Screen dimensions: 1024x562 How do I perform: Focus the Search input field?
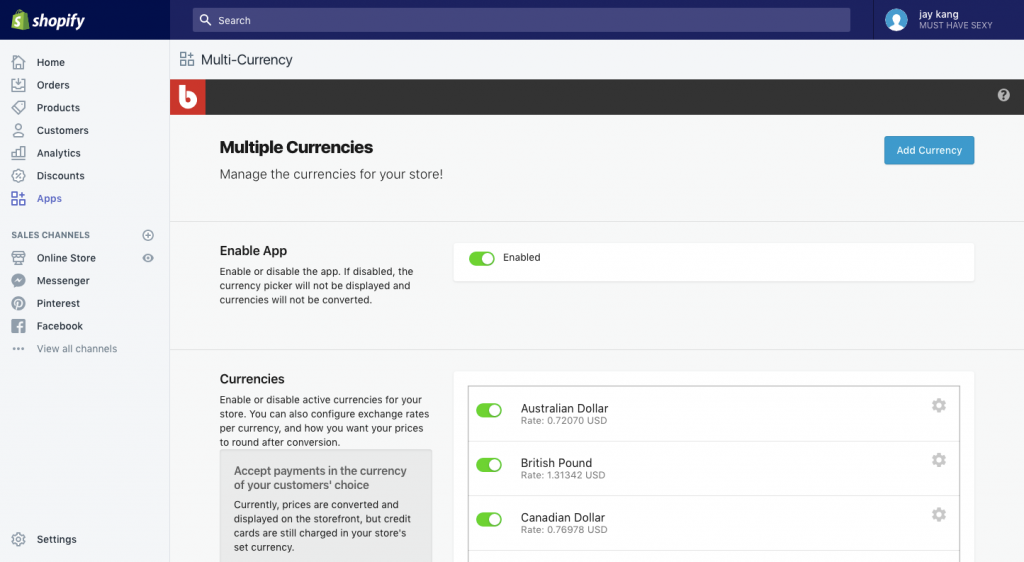click(x=521, y=20)
